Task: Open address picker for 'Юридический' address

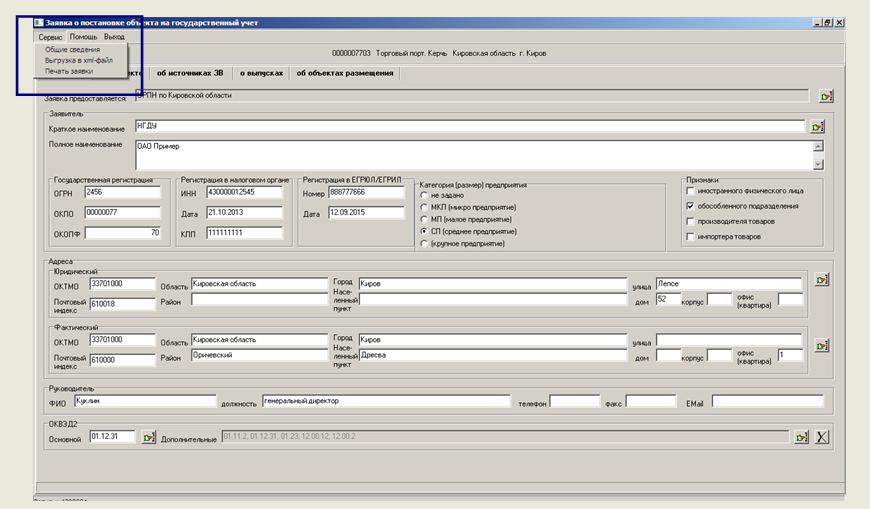Action: pos(822,280)
